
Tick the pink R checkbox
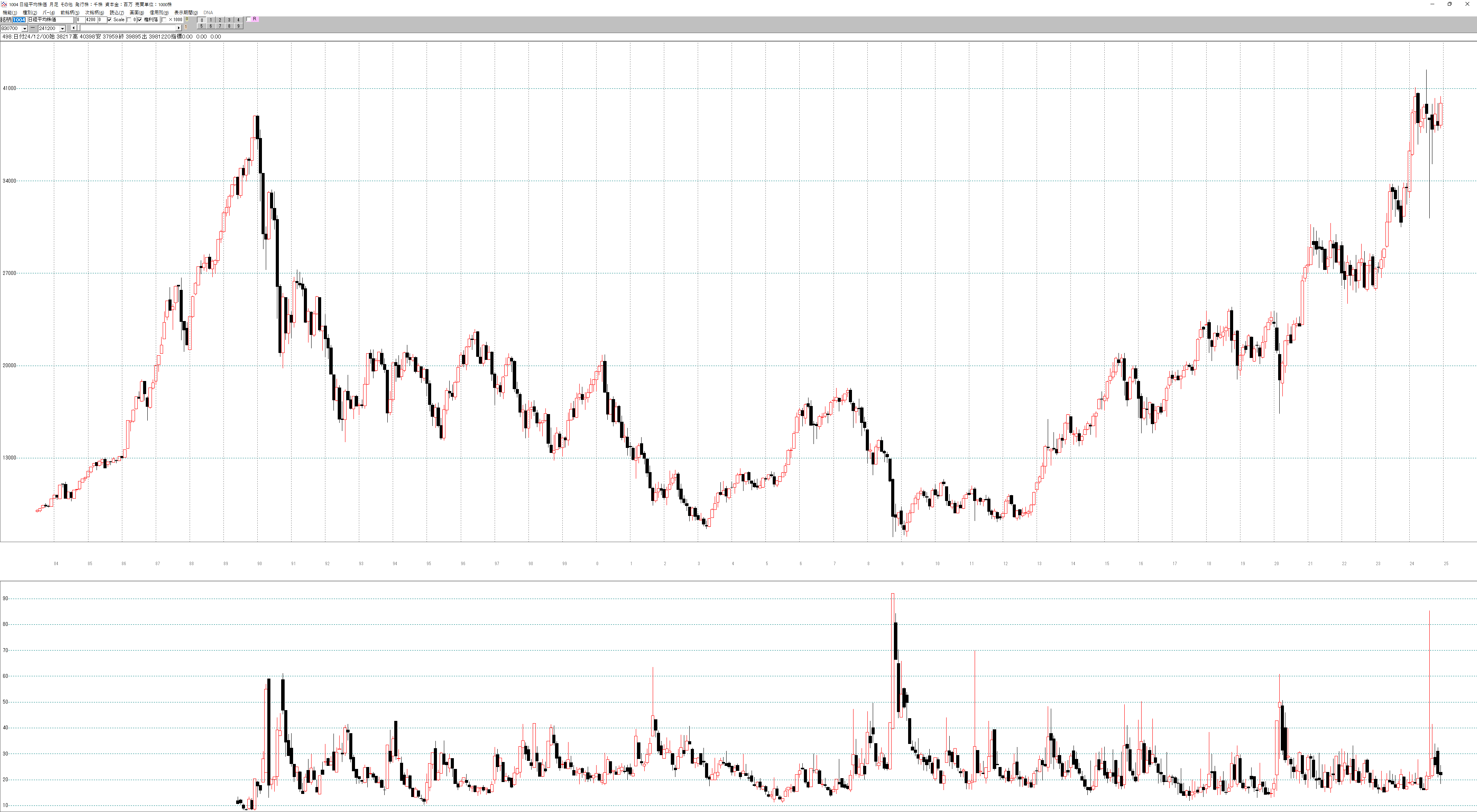(x=249, y=19)
